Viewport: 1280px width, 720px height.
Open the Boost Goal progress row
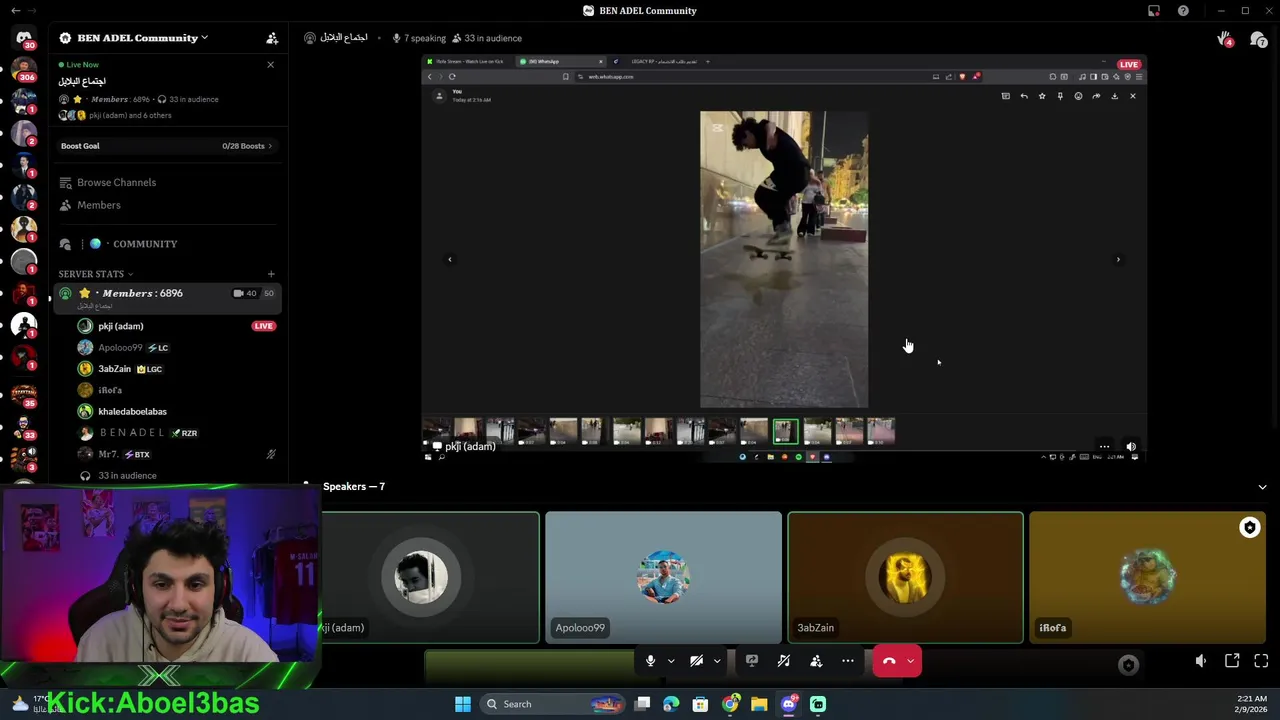tap(166, 146)
